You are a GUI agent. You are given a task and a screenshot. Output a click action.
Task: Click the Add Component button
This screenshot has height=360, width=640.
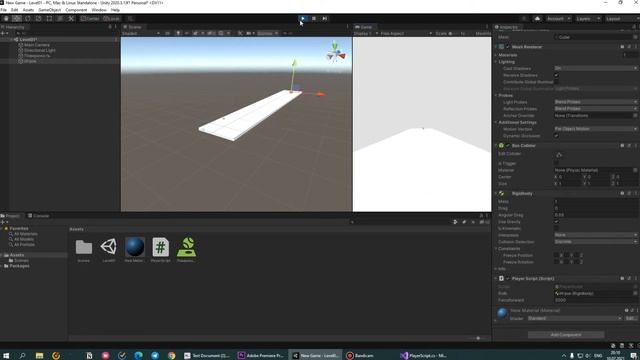(566, 335)
